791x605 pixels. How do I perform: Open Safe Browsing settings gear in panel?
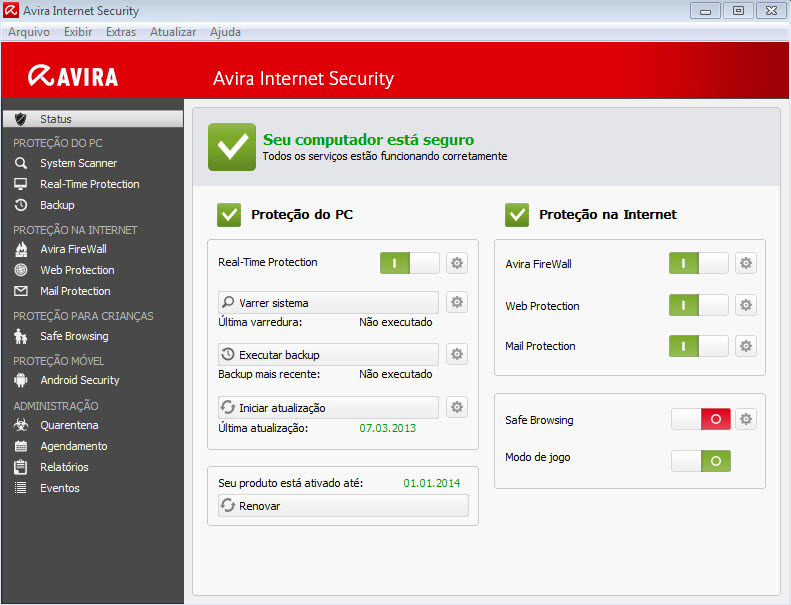coord(746,419)
